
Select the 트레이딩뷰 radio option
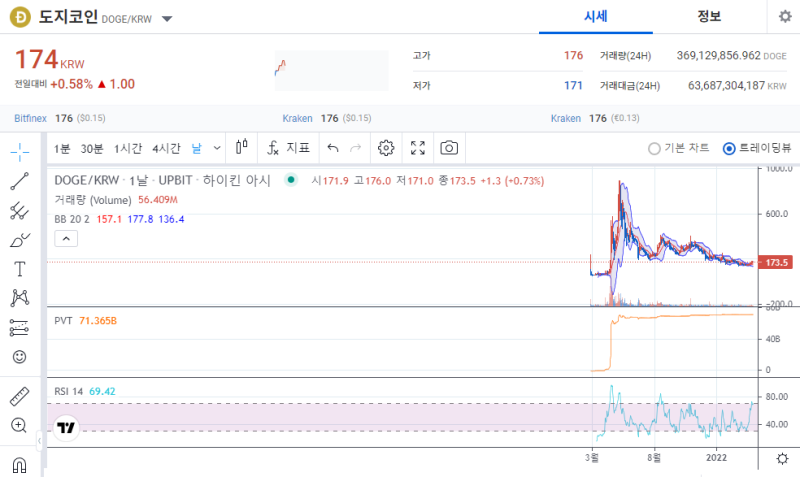pyautogui.click(x=757, y=148)
